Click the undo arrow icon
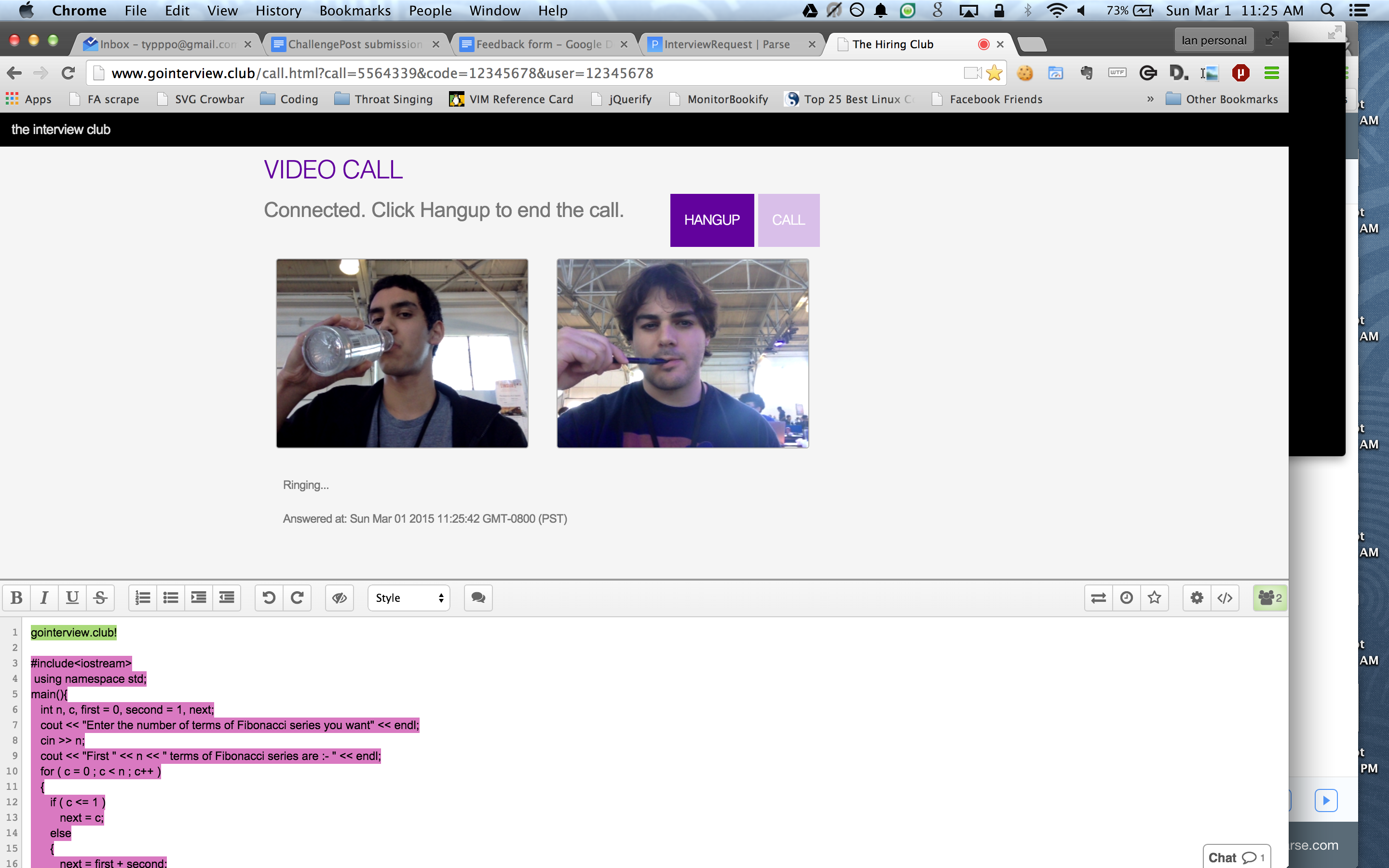This screenshot has width=1389, height=868. (269, 597)
